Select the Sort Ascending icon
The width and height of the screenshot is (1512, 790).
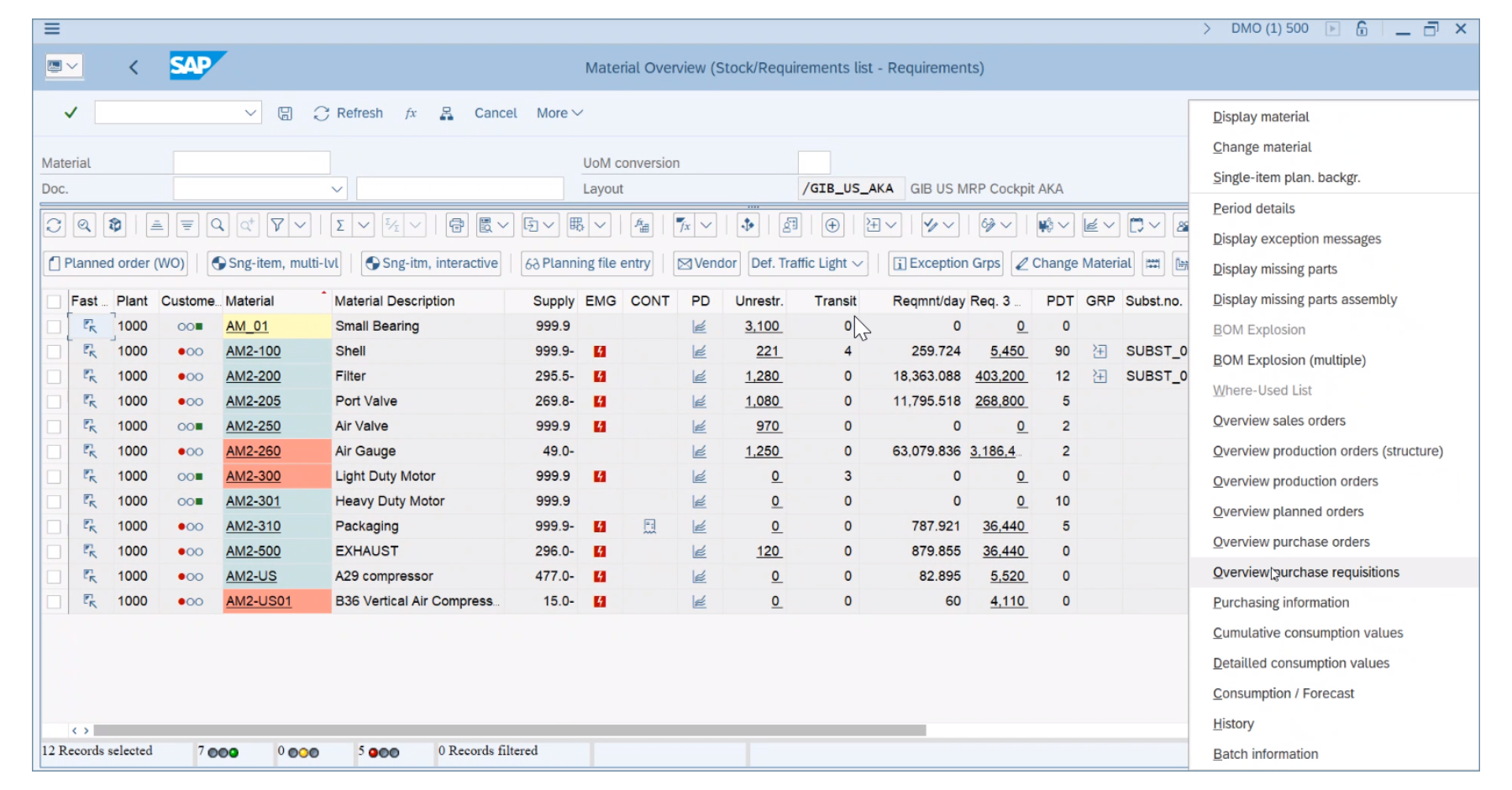pyautogui.click(x=156, y=225)
